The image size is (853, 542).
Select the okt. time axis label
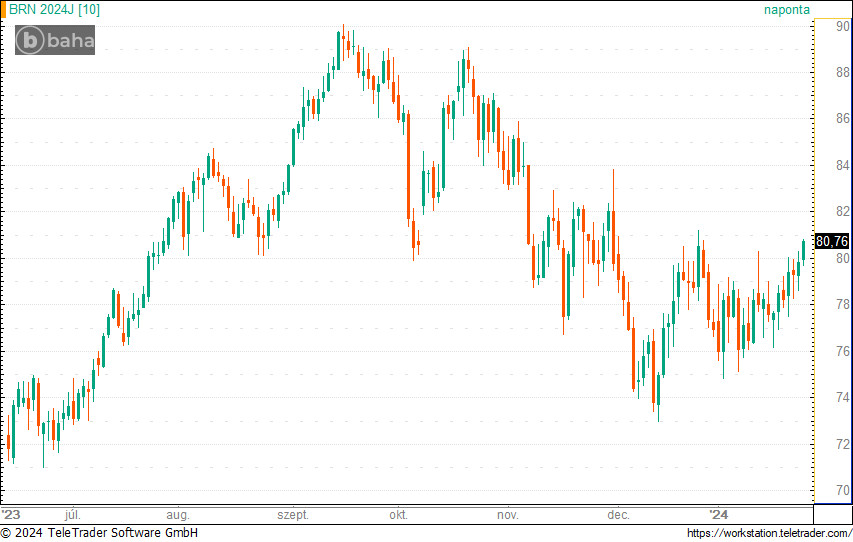398,515
